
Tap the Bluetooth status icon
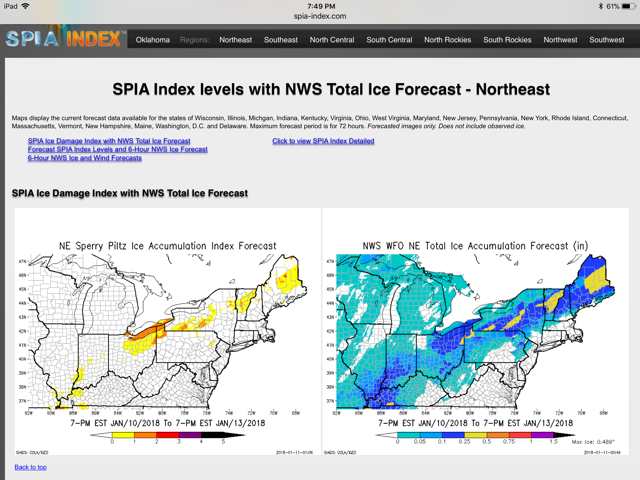click(x=601, y=6)
